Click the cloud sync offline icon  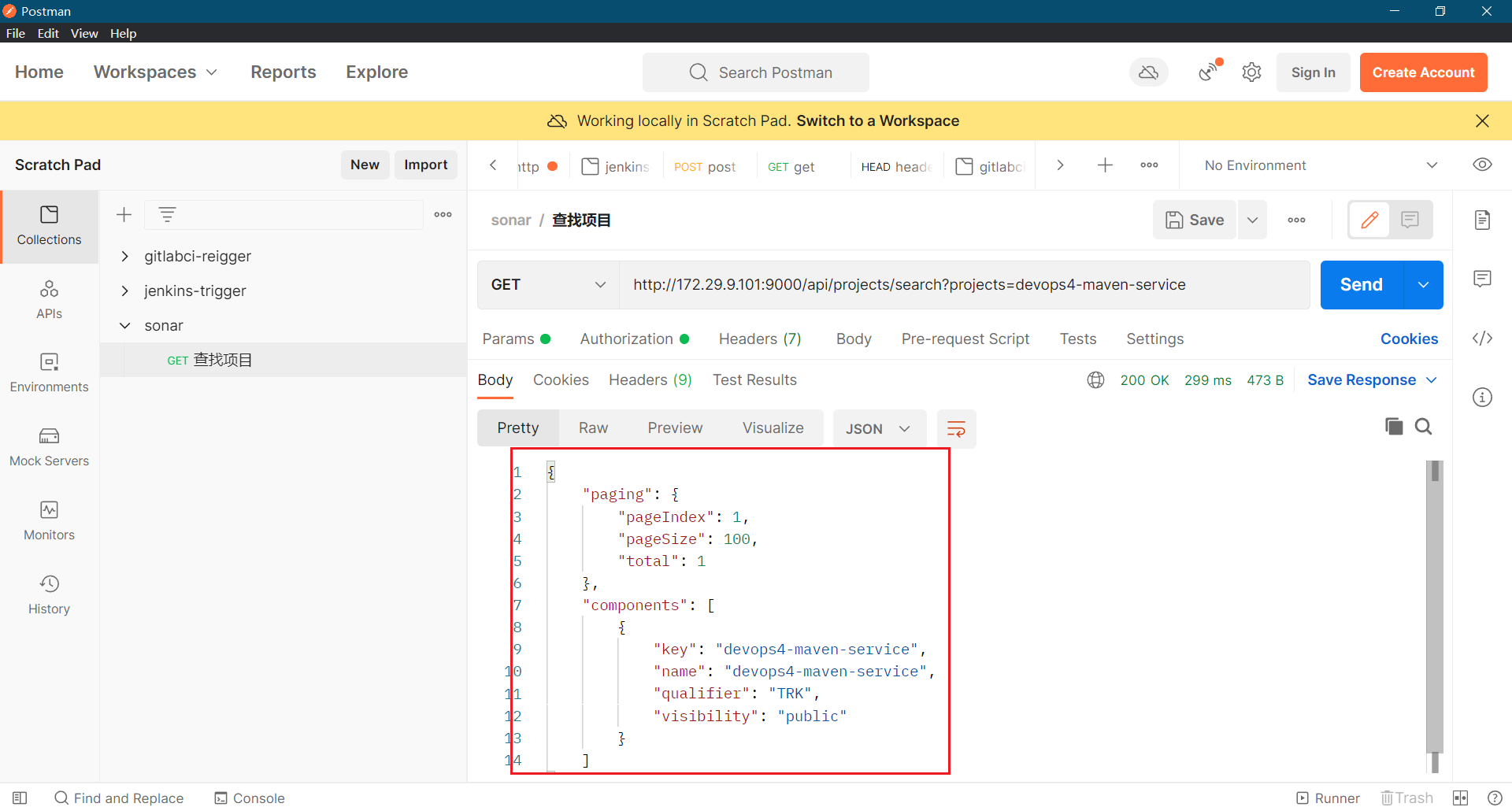tap(1149, 72)
